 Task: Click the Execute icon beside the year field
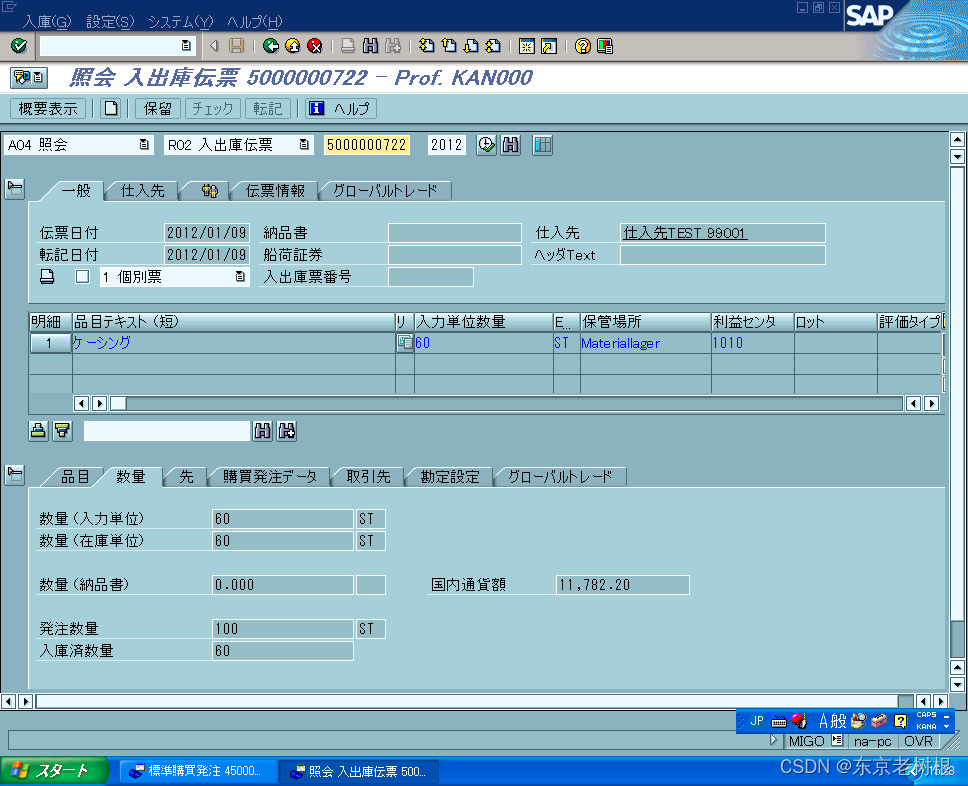tap(485, 145)
